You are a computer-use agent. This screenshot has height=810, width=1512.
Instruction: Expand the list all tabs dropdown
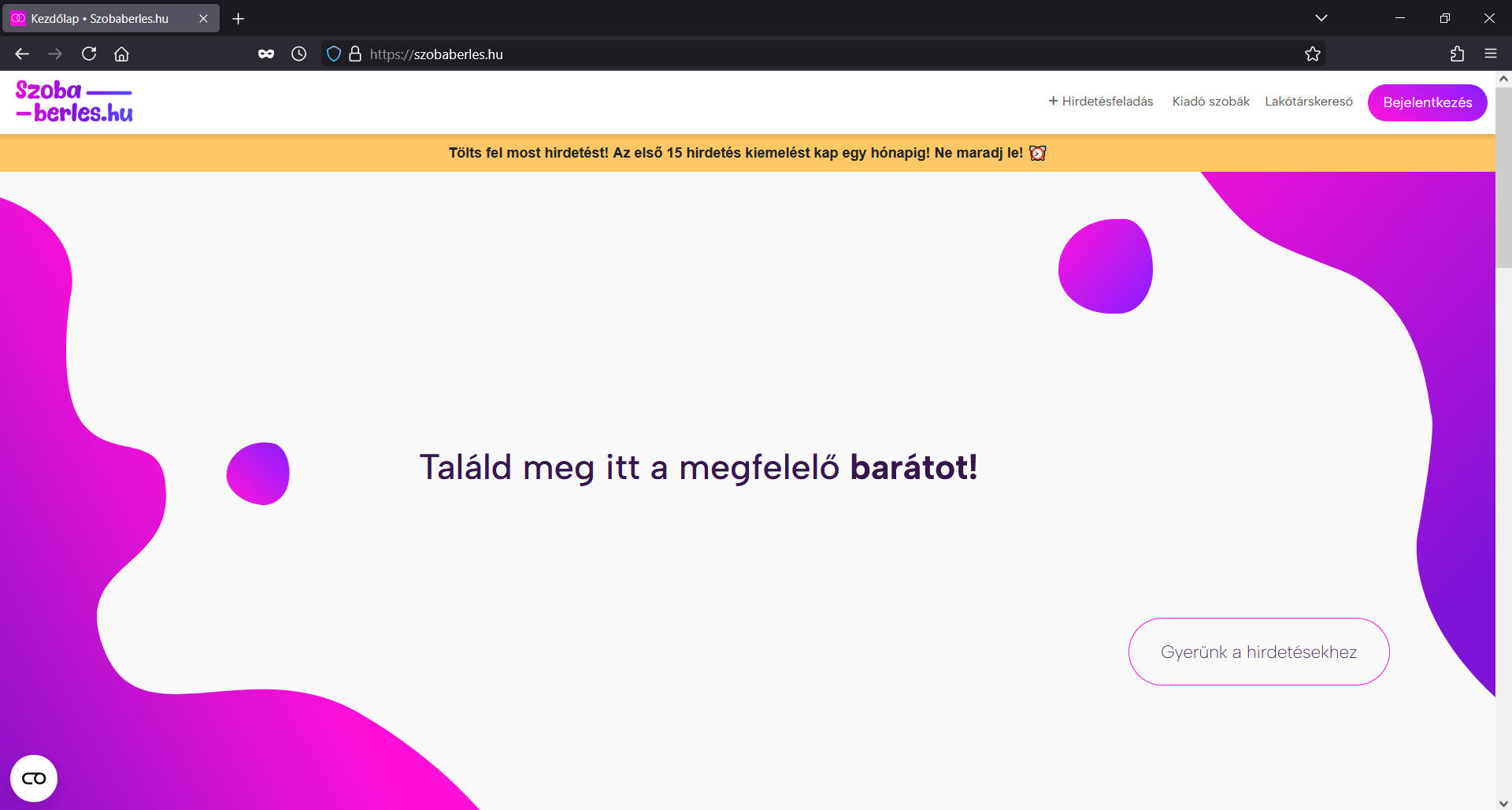click(1321, 18)
